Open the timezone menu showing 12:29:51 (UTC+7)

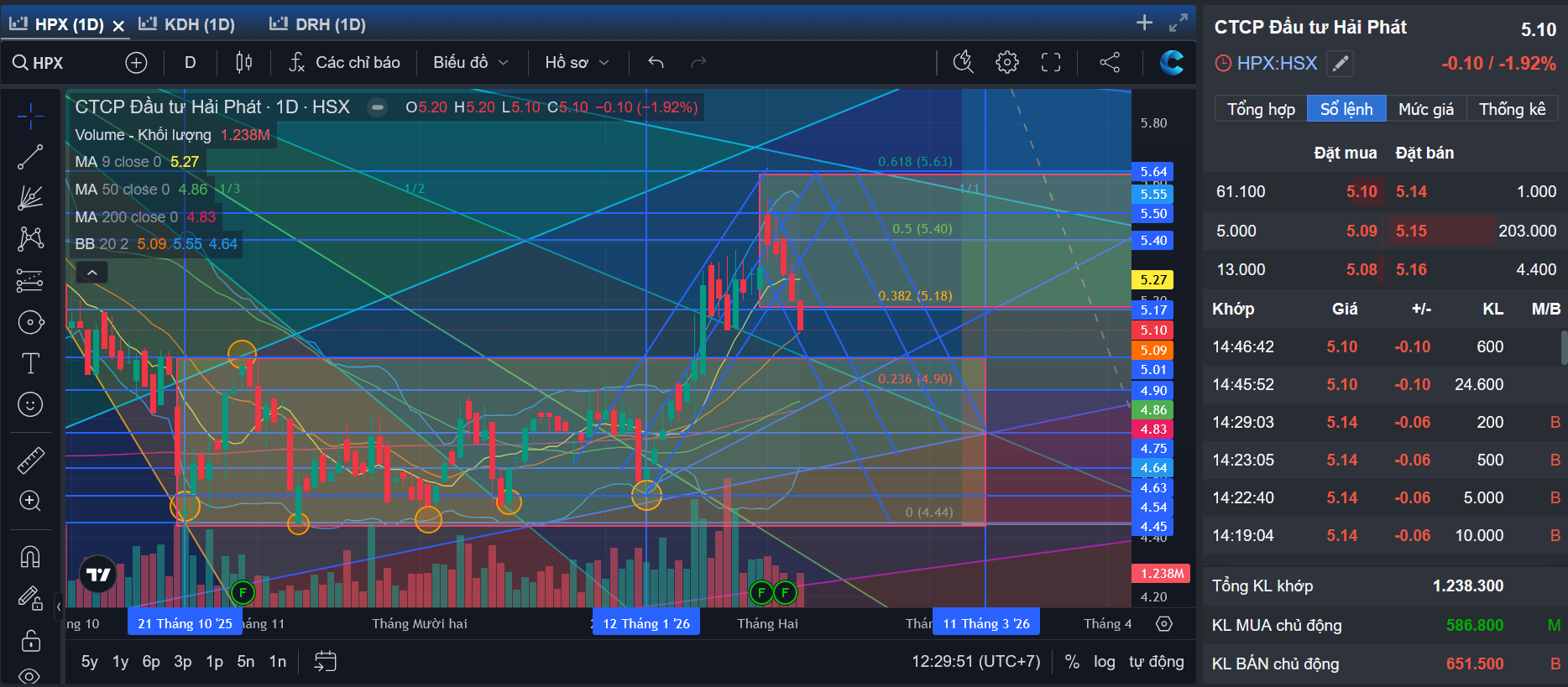(x=976, y=662)
